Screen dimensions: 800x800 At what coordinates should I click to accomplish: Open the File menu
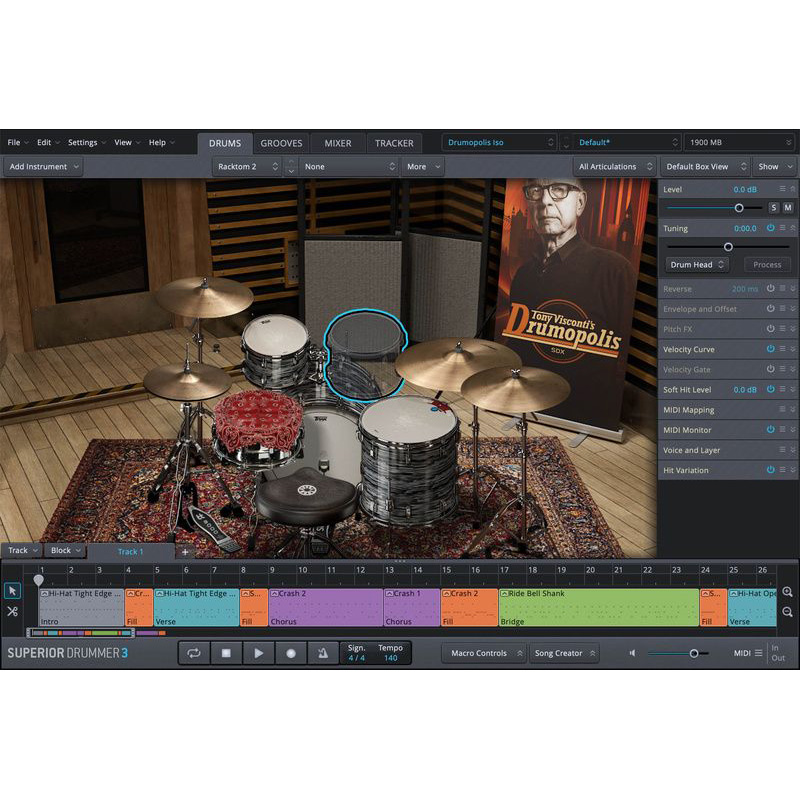click(x=17, y=142)
